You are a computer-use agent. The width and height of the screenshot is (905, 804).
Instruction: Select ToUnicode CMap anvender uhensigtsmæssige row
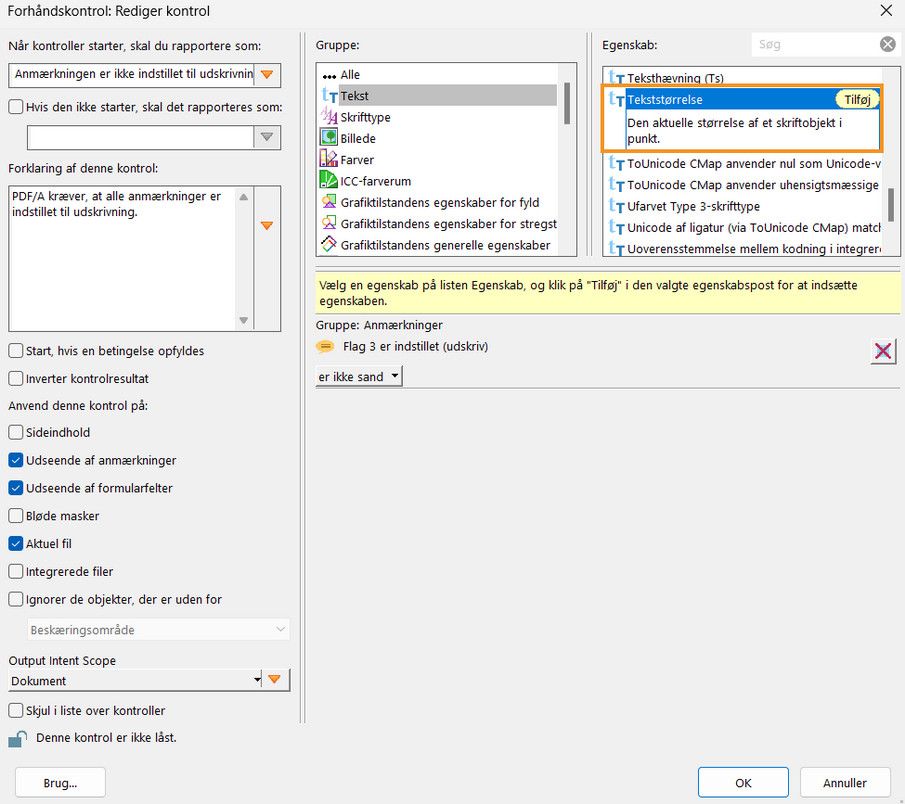point(753,185)
